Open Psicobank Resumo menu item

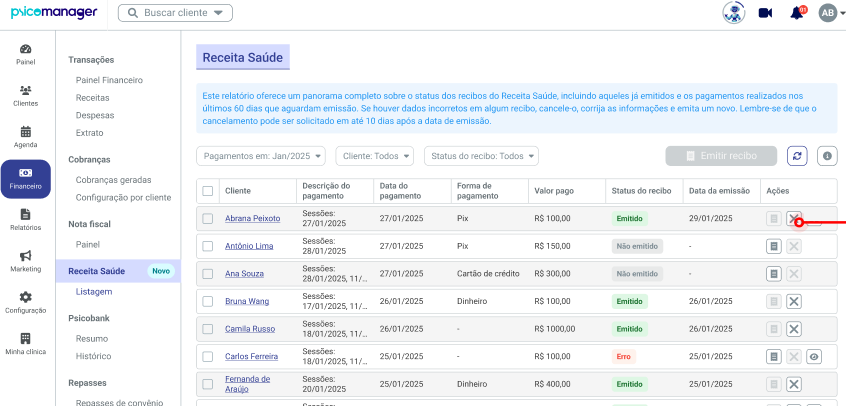(x=92, y=339)
